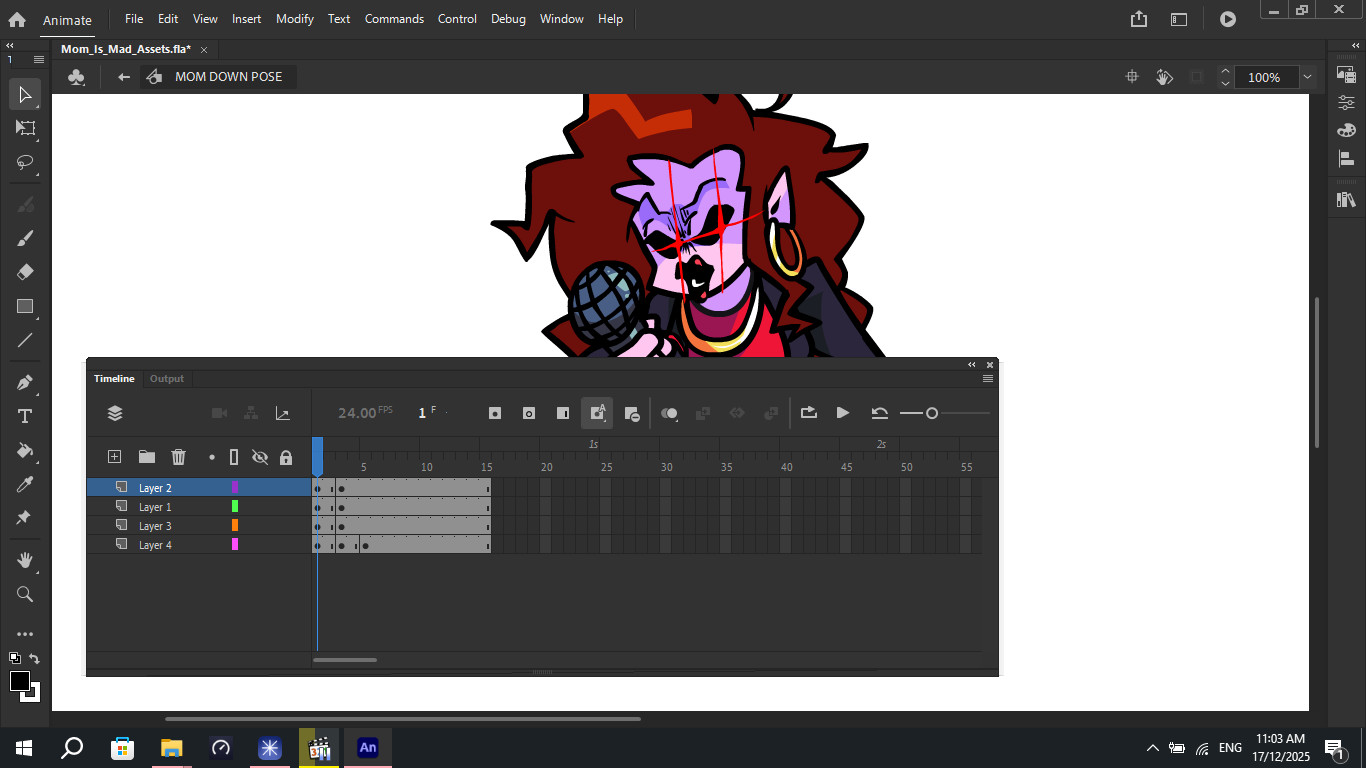Insert Keyframe button in timeline toolbar
Screen dimensions: 1366x768
pos(494,413)
